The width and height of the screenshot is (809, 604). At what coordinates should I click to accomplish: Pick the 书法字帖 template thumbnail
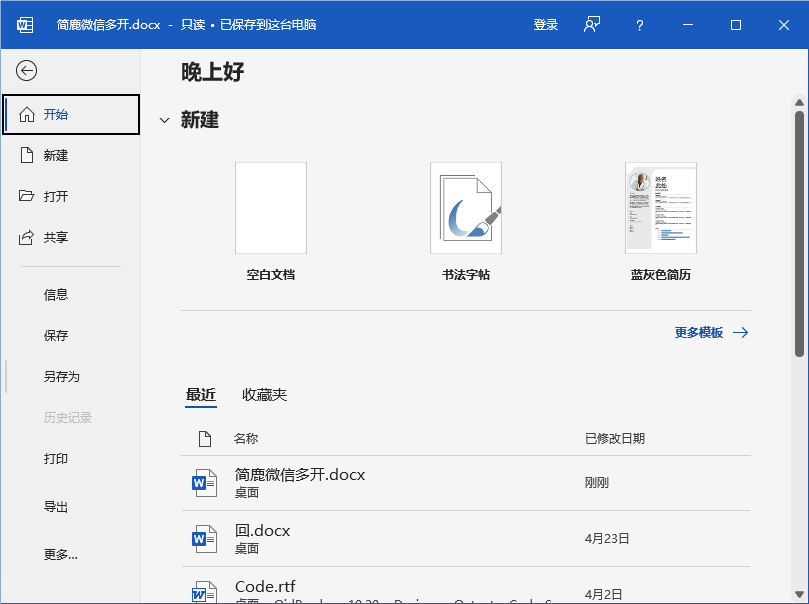coord(466,208)
